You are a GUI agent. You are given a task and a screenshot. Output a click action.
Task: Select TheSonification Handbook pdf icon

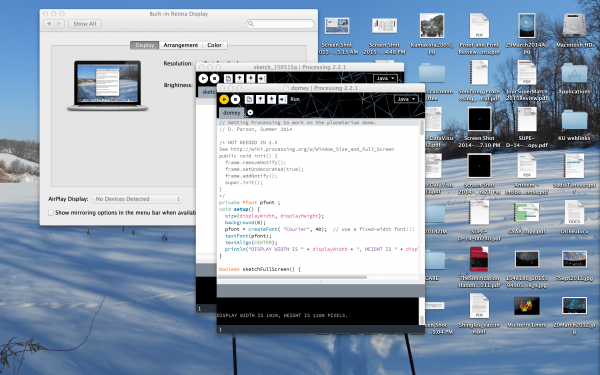479,259
